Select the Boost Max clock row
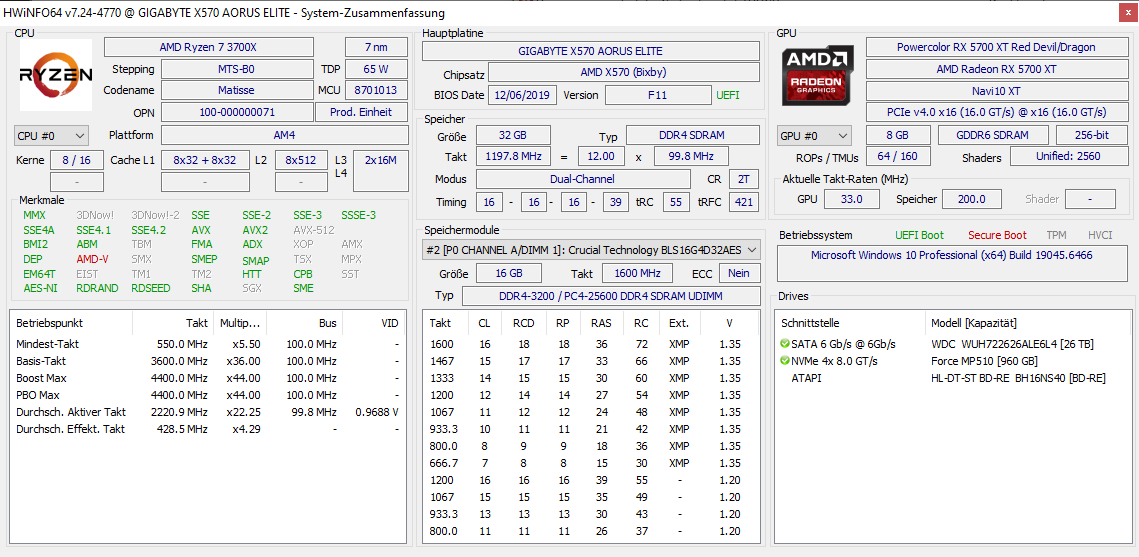The image size is (1139, 557). coord(208,378)
